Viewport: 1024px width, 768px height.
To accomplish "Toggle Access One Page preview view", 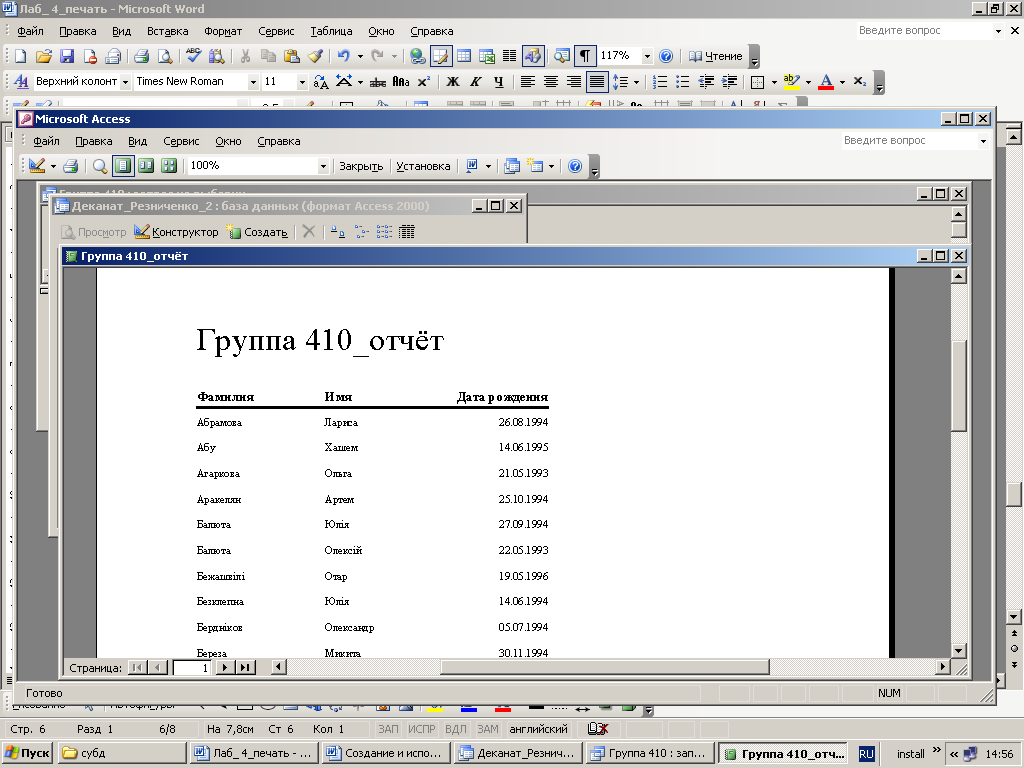I will (122, 166).
